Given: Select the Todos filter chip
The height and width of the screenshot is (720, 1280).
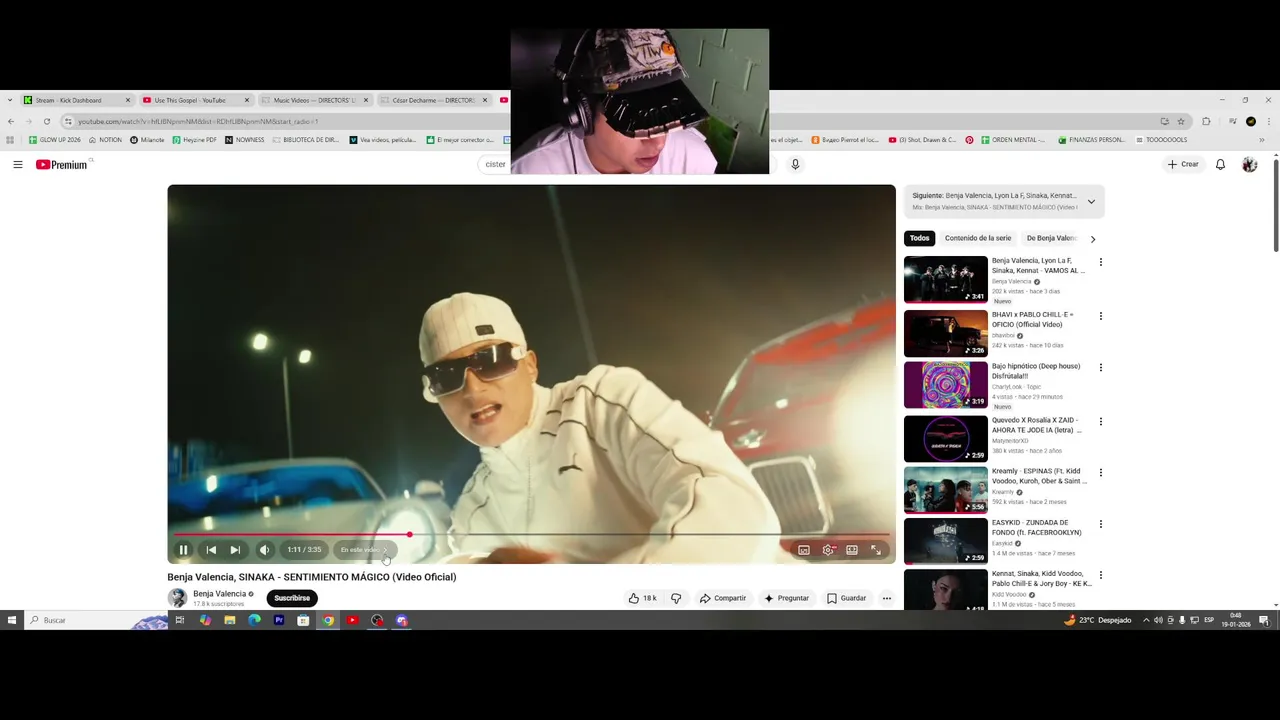Looking at the screenshot, I should click(x=920, y=238).
